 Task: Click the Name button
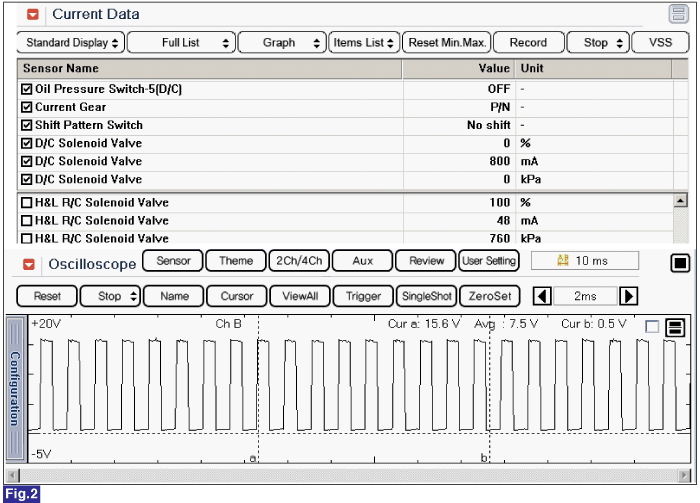(x=174, y=296)
